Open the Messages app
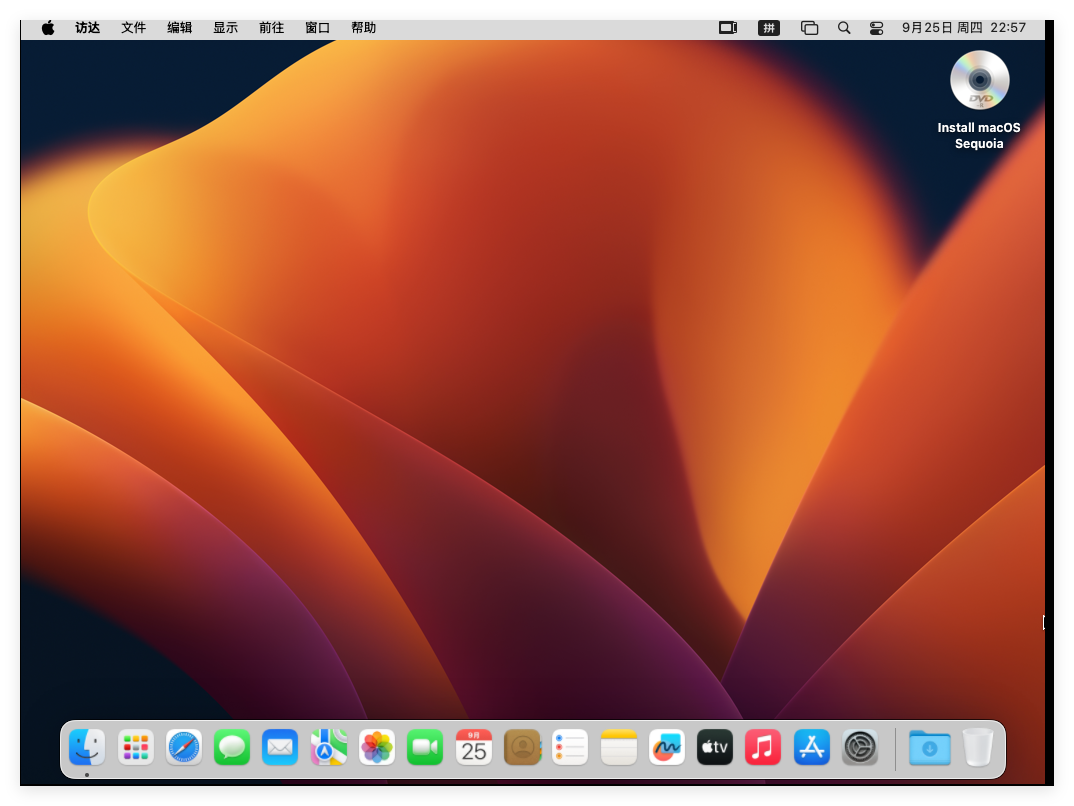 tap(232, 747)
